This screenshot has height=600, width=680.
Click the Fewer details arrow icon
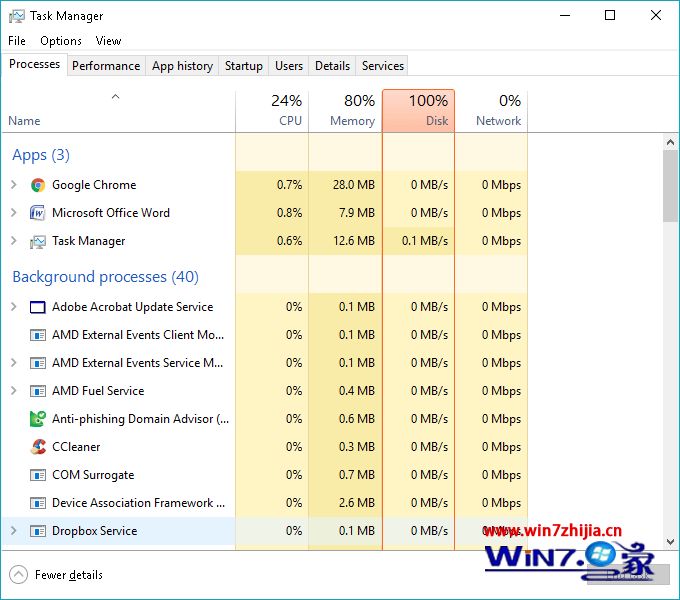click(18, 575)
